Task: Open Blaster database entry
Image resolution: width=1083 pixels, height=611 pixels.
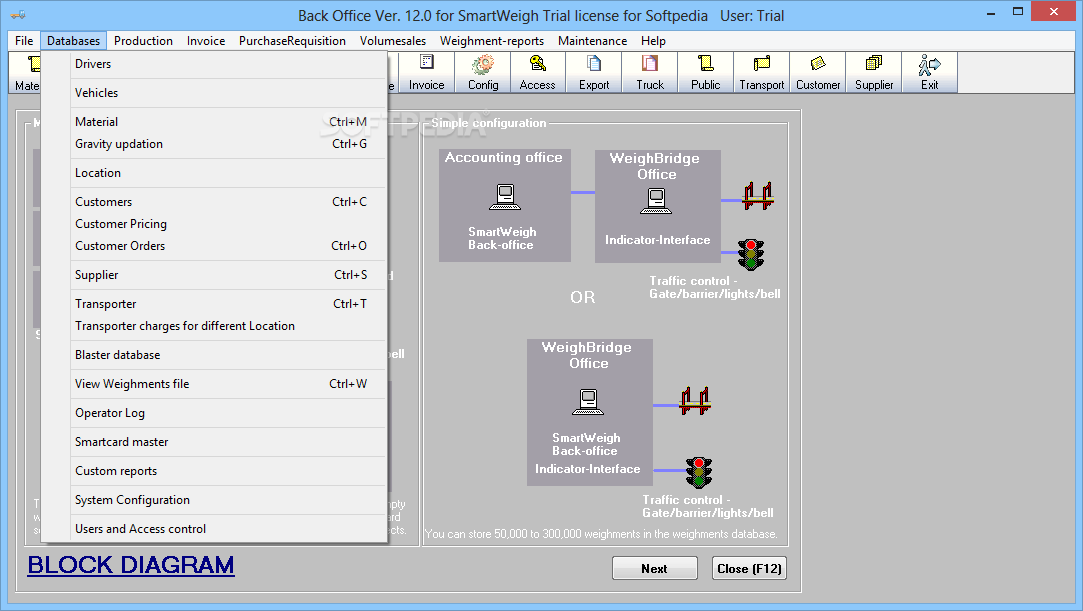Action: coord(214,355)
